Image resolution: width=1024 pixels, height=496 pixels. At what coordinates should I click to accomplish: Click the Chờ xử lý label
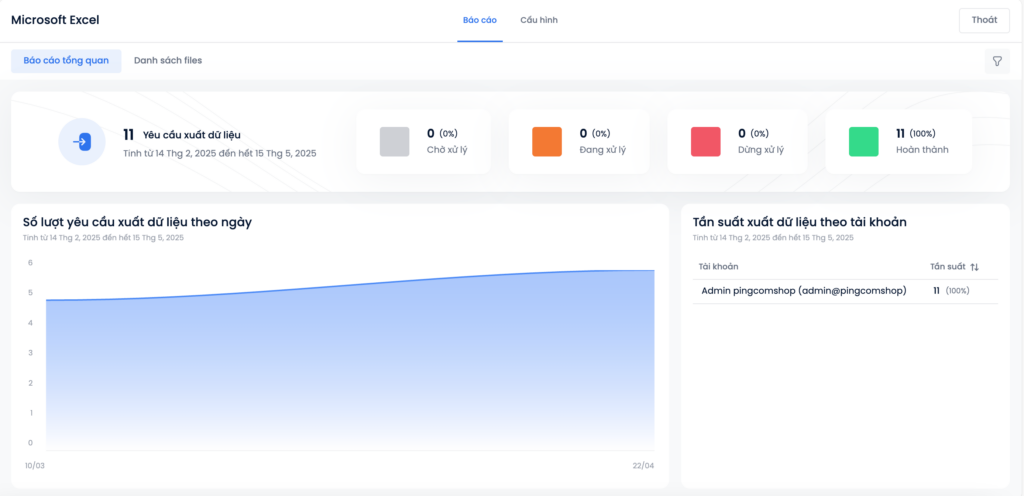[447, 149]
